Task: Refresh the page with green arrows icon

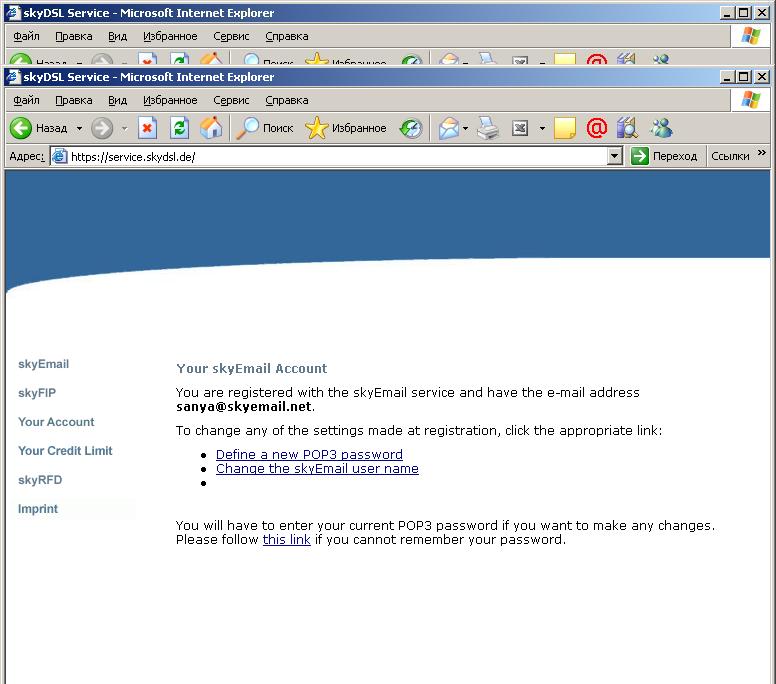Action: click(179, 128)
